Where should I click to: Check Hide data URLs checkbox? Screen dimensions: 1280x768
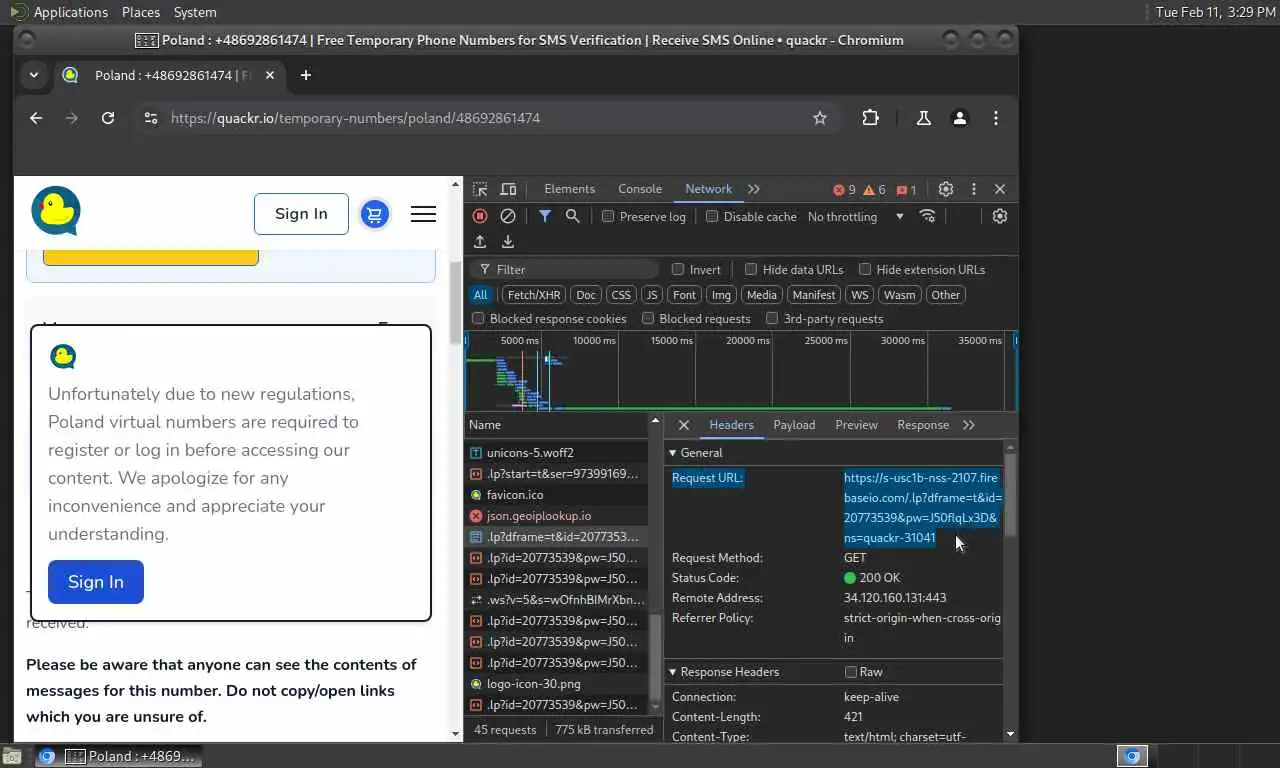click(x=751, y=269)
